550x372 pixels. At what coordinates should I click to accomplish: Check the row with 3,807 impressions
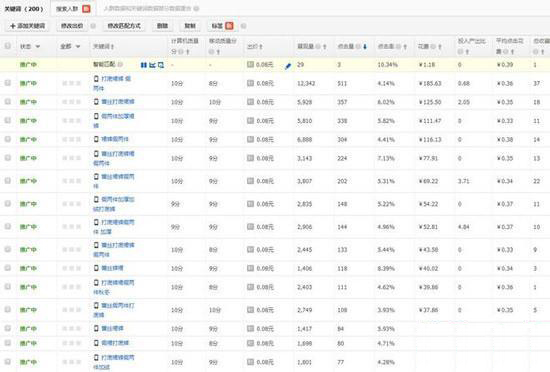(7, 181)
